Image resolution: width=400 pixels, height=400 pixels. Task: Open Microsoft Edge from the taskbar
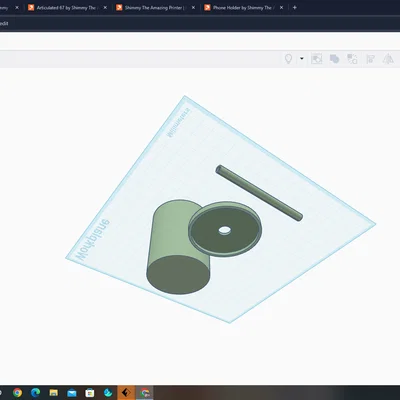click(x=35, y=393)
